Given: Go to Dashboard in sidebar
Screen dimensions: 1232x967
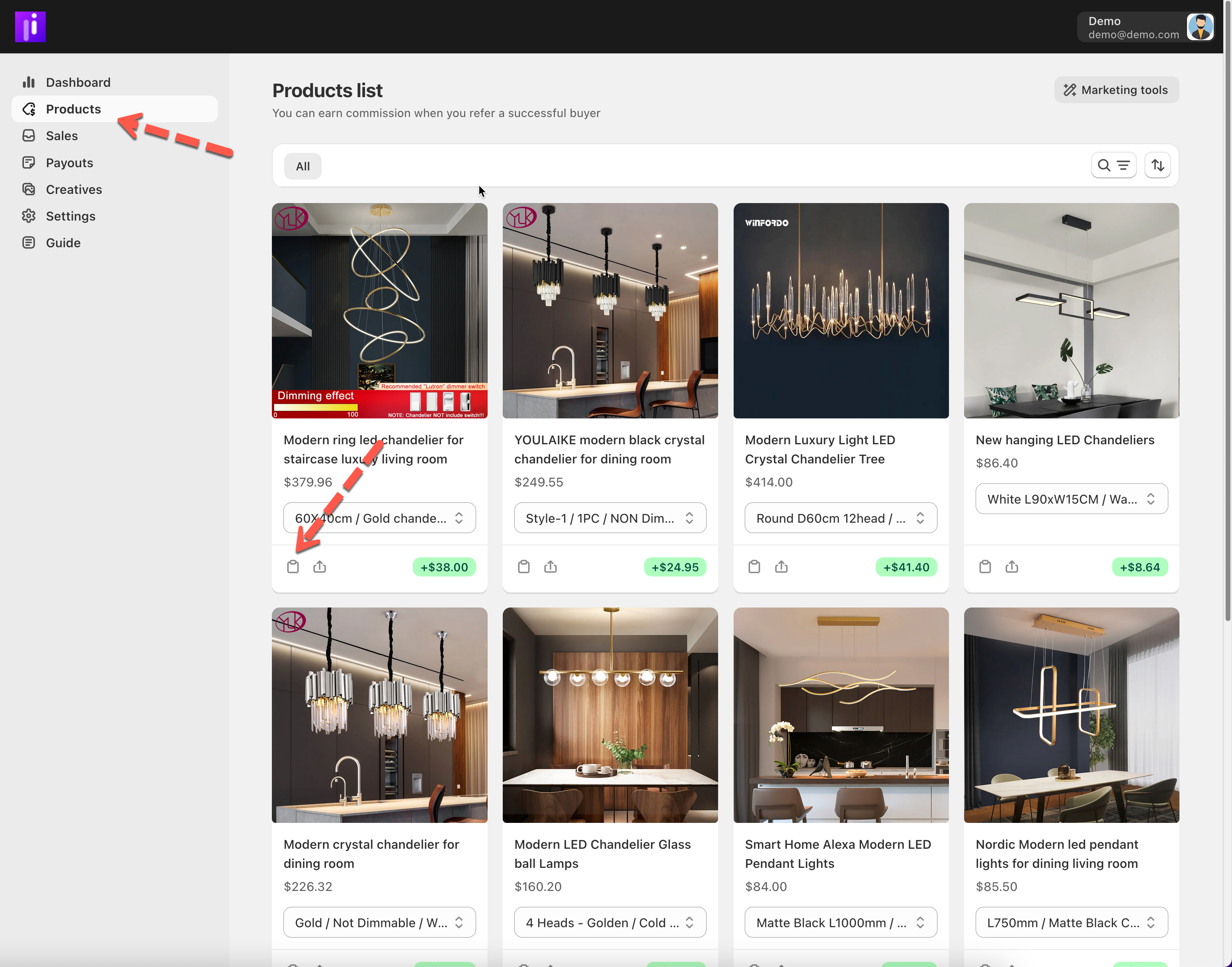Looking at the screenshot, I should [78, 83].
